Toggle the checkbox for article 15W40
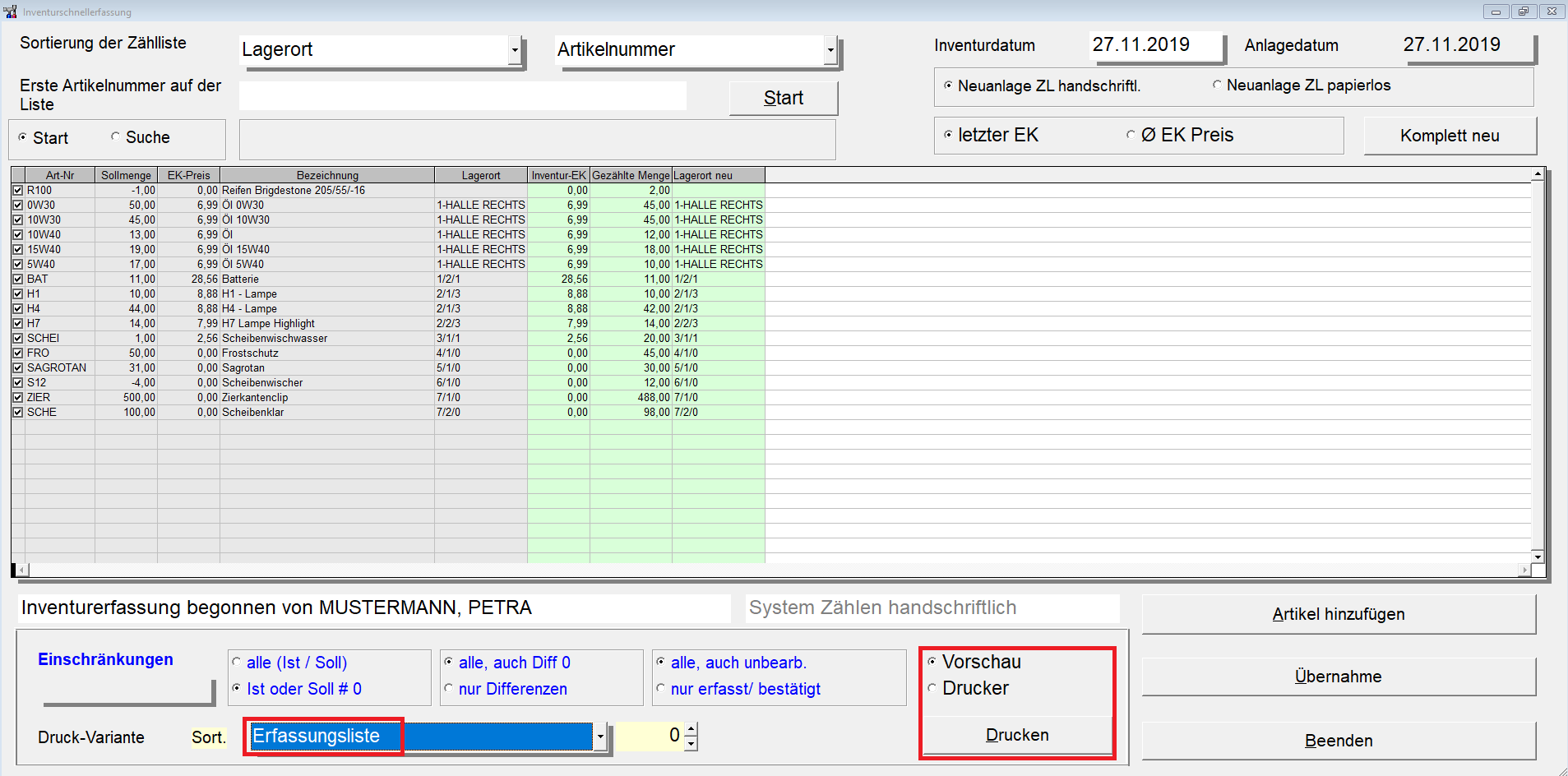 (x=18, y=249)
